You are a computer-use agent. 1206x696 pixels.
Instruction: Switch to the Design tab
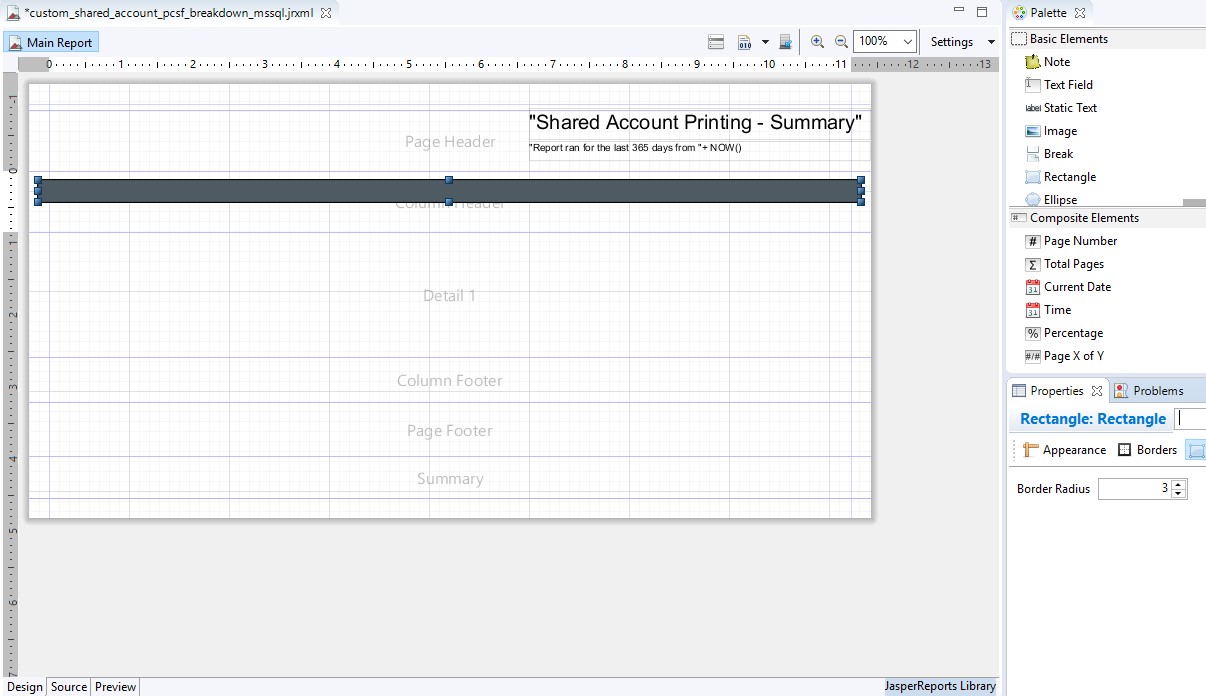tap(24, 687)
